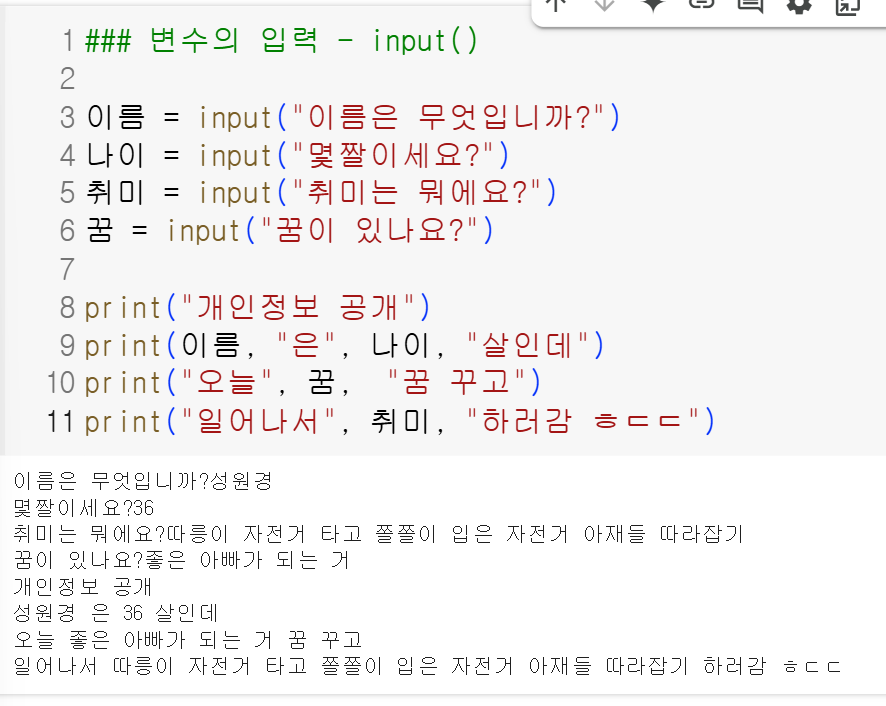Click the variable '나이' on line 4
Screen dimensions: 886x706
coord(116,155)
